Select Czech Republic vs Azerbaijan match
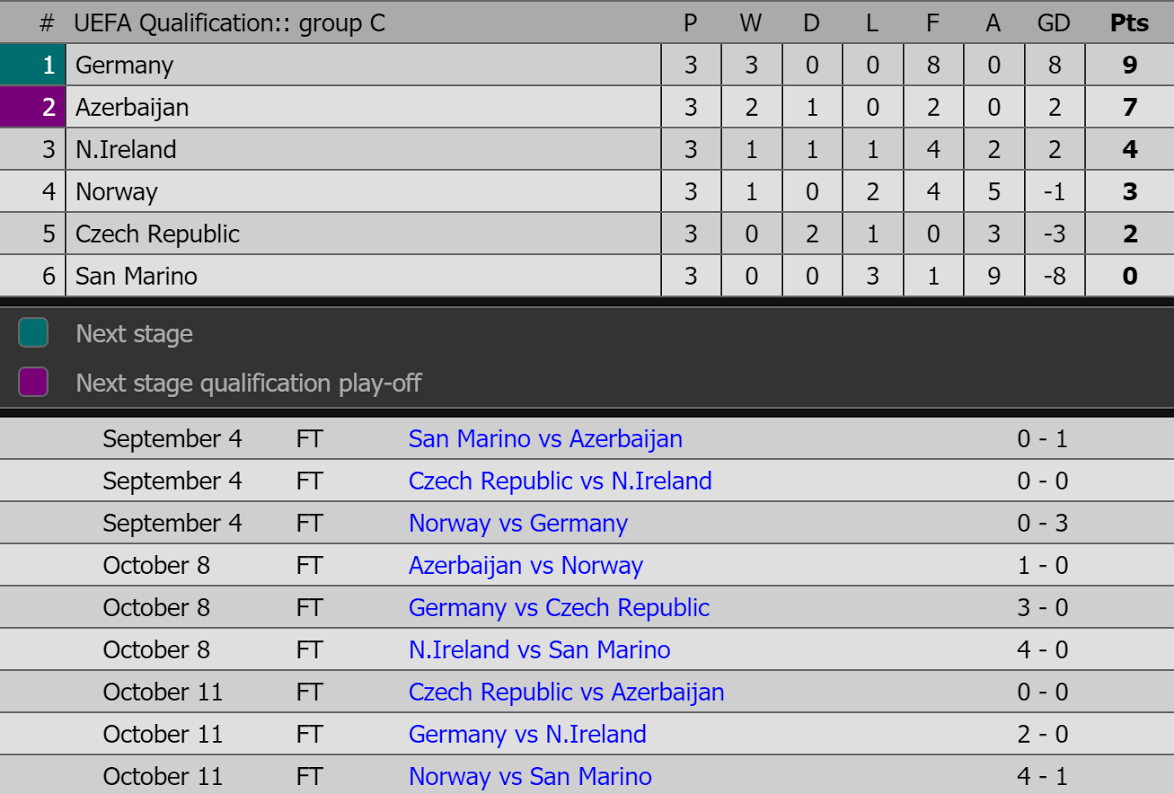The width and height of the screenshot is (1174, 794). pos(566,692)
